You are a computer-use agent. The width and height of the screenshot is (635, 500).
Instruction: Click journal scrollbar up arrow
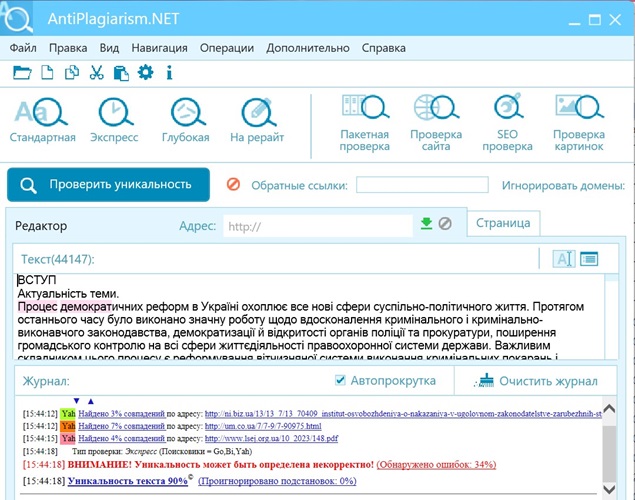click(x=609, y=409)
